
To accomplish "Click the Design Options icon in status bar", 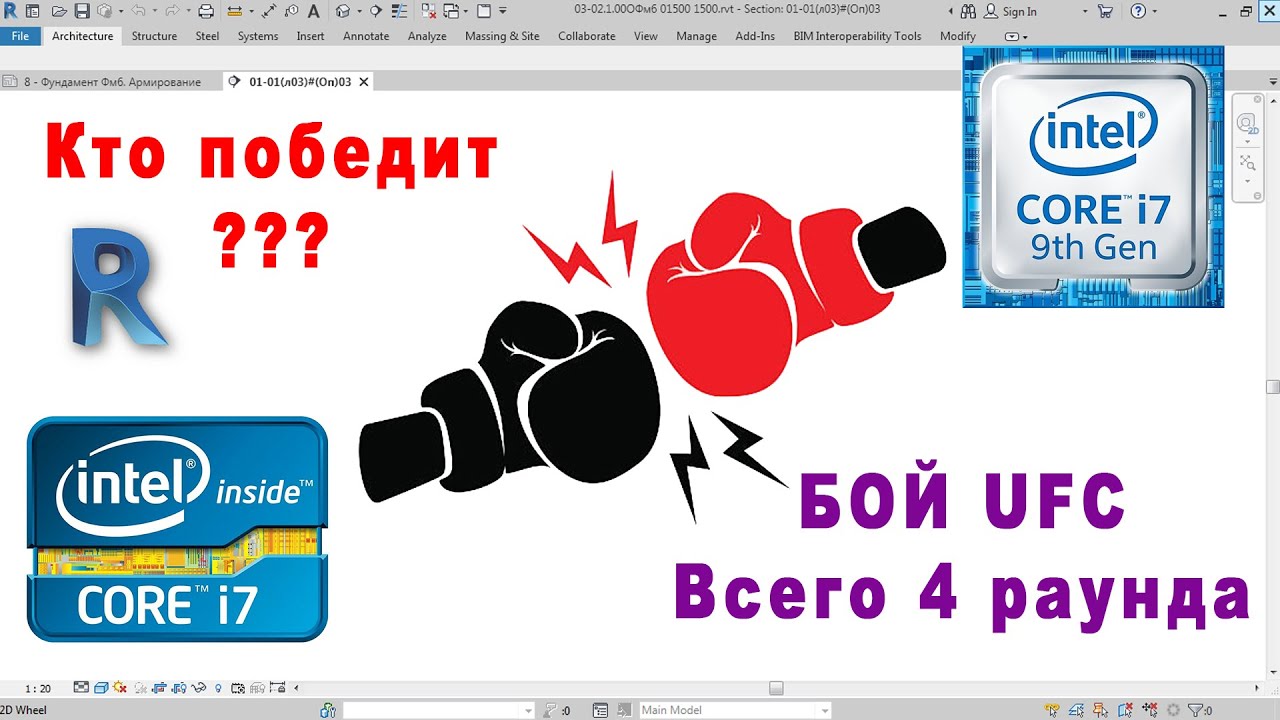I will tap(600, 710).
